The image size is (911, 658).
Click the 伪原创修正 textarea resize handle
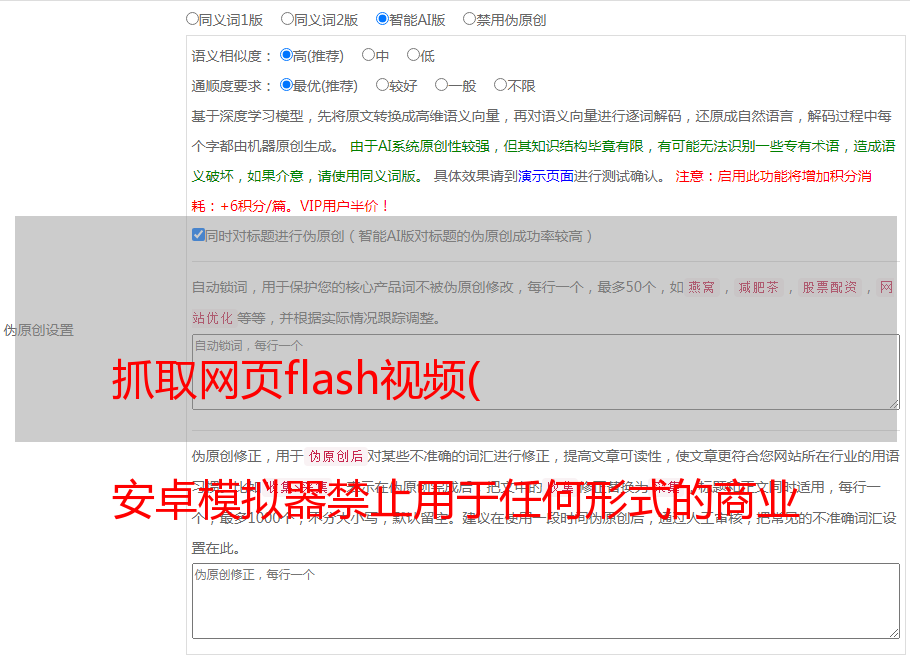(x=894, y=632)
